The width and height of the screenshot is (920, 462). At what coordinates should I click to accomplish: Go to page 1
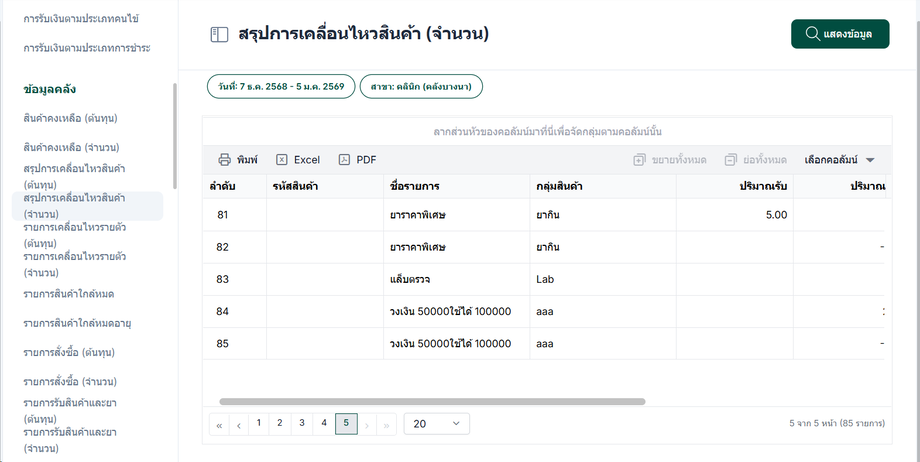[259, 423]
